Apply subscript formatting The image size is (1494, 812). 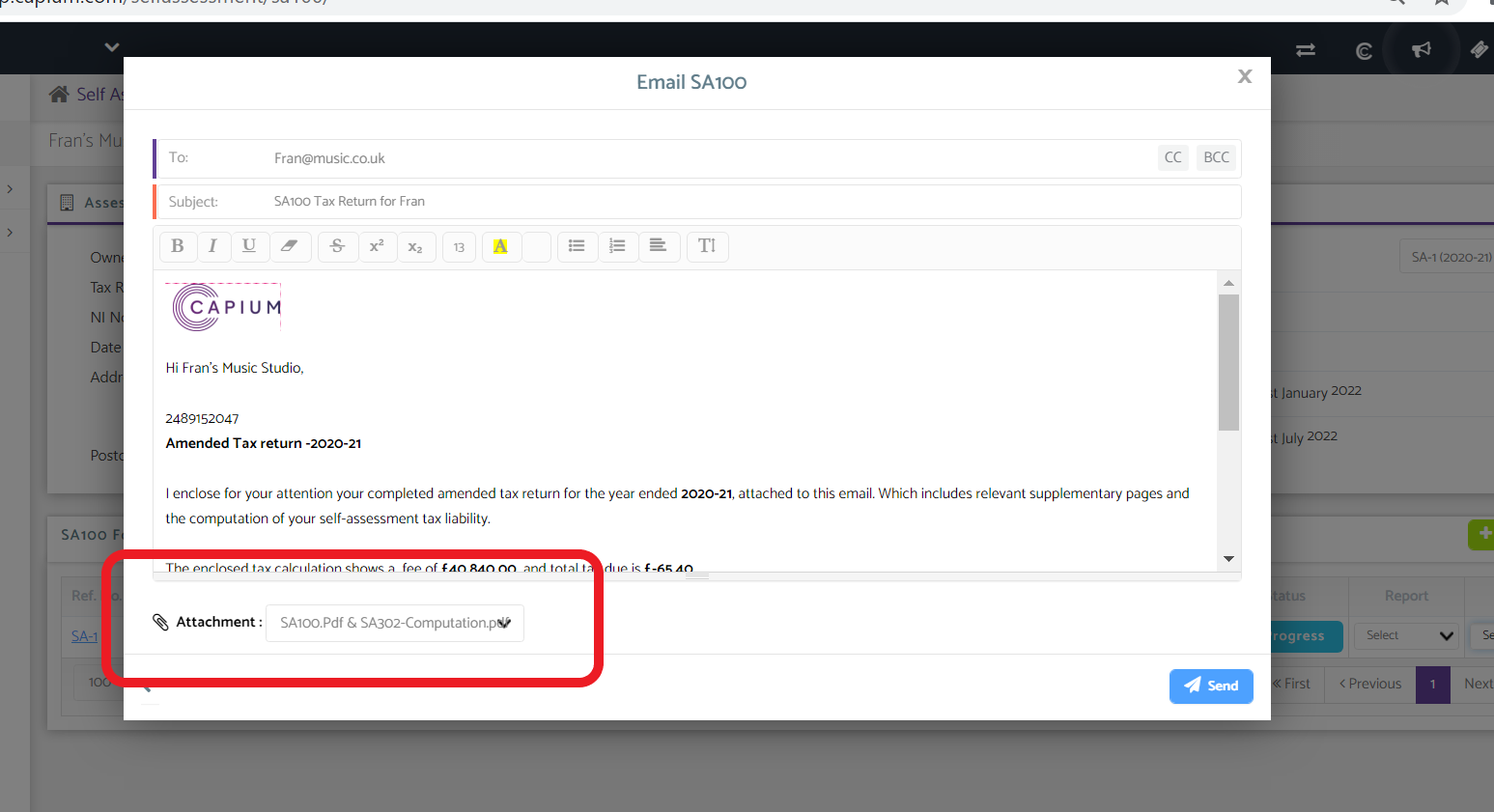pos(415,246)
